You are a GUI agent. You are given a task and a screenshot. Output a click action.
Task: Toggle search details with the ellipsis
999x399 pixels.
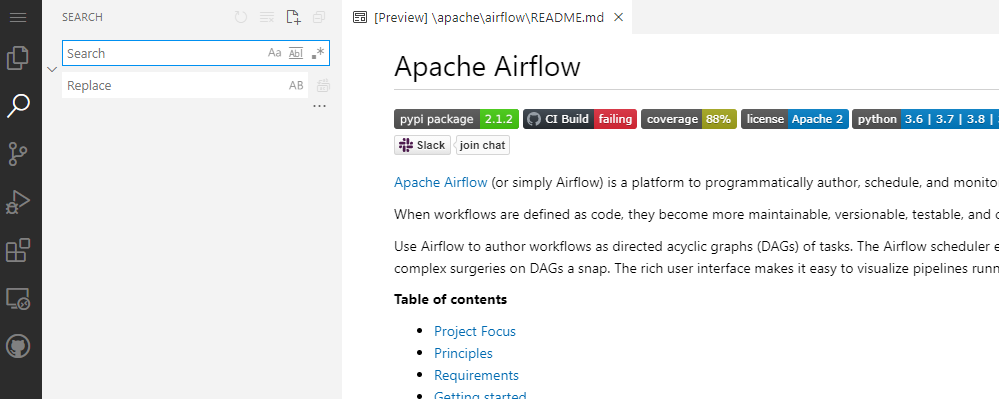point(320,106)
